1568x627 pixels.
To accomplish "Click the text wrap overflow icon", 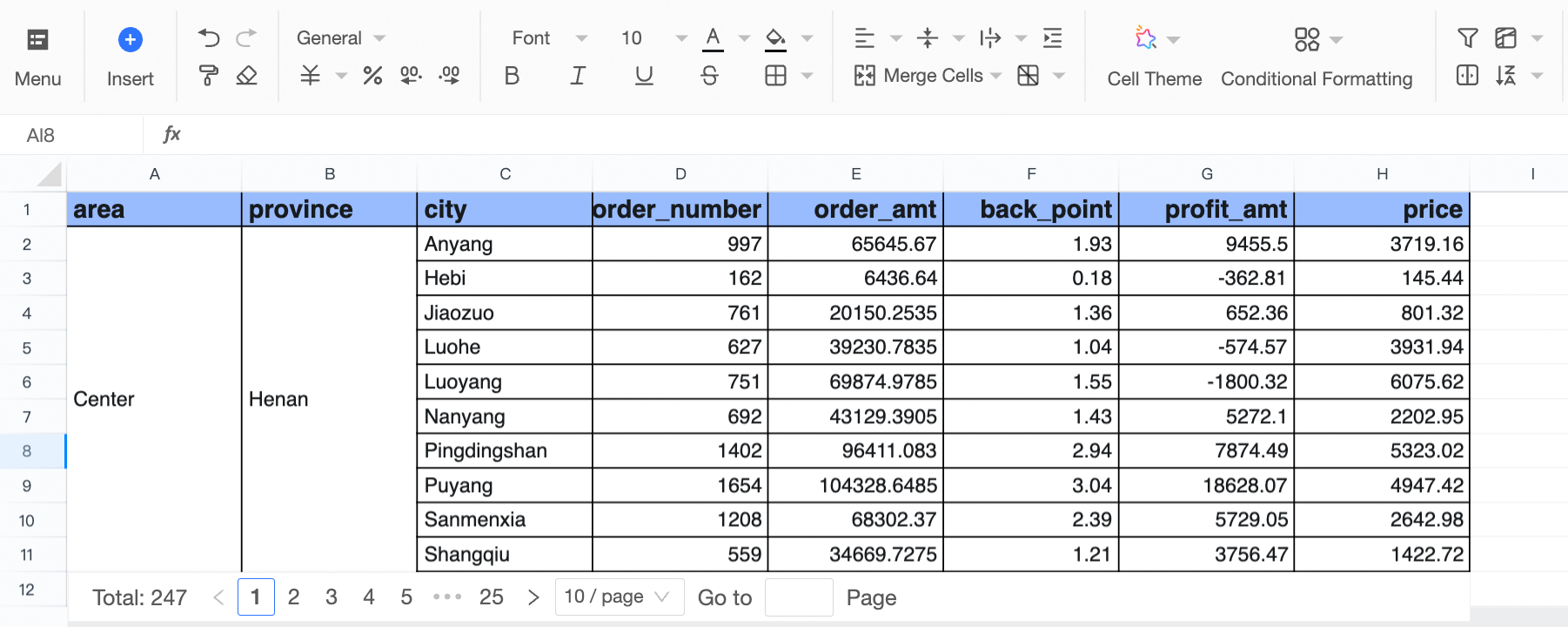I will point(990,37).
